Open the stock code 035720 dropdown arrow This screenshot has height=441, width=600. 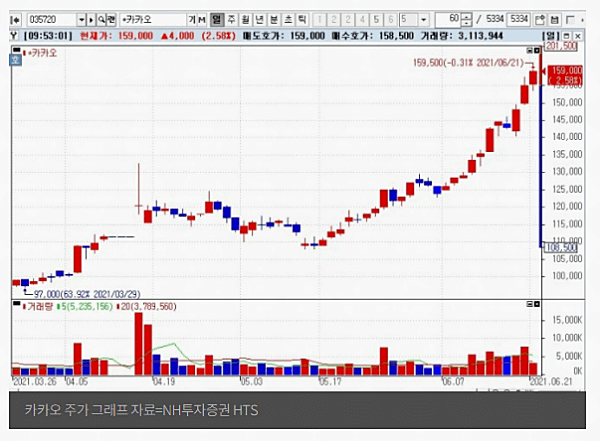pos(82,20)
